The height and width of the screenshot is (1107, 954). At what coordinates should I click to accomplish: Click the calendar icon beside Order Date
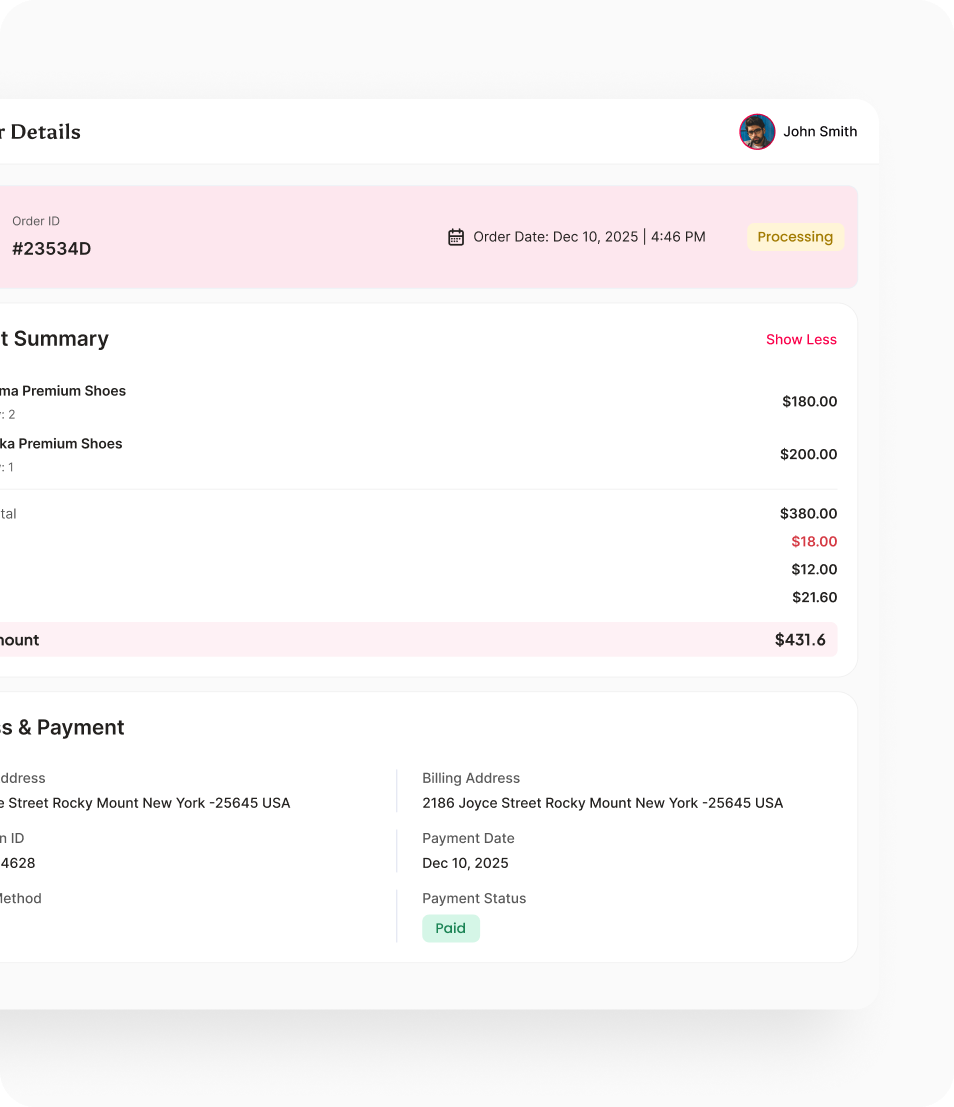(x=456, y=237)
